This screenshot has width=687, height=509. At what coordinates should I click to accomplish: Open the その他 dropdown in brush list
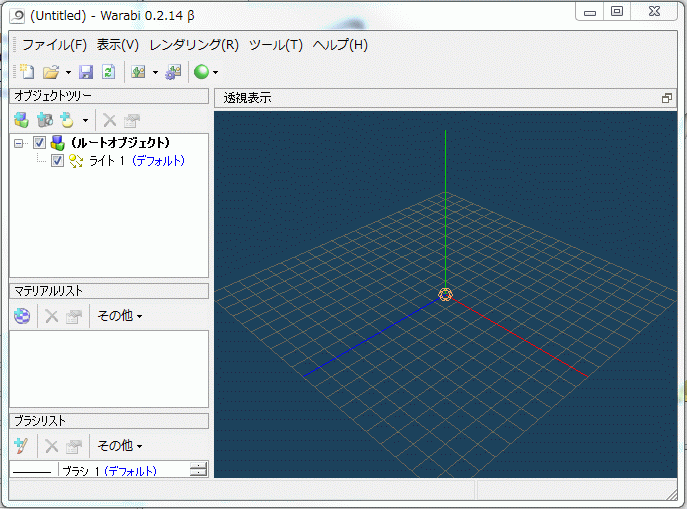120,446
